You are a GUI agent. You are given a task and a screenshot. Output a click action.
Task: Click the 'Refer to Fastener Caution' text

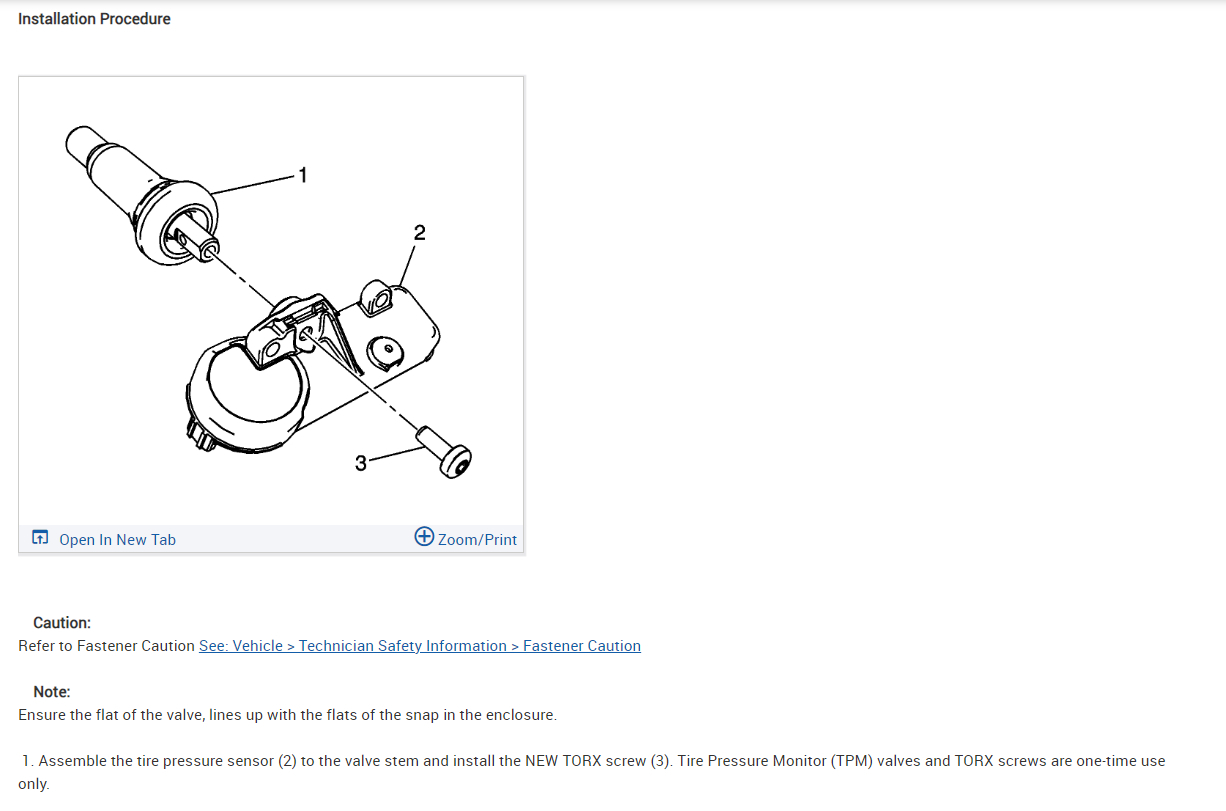pyautogui.click(x=106, y=646)
